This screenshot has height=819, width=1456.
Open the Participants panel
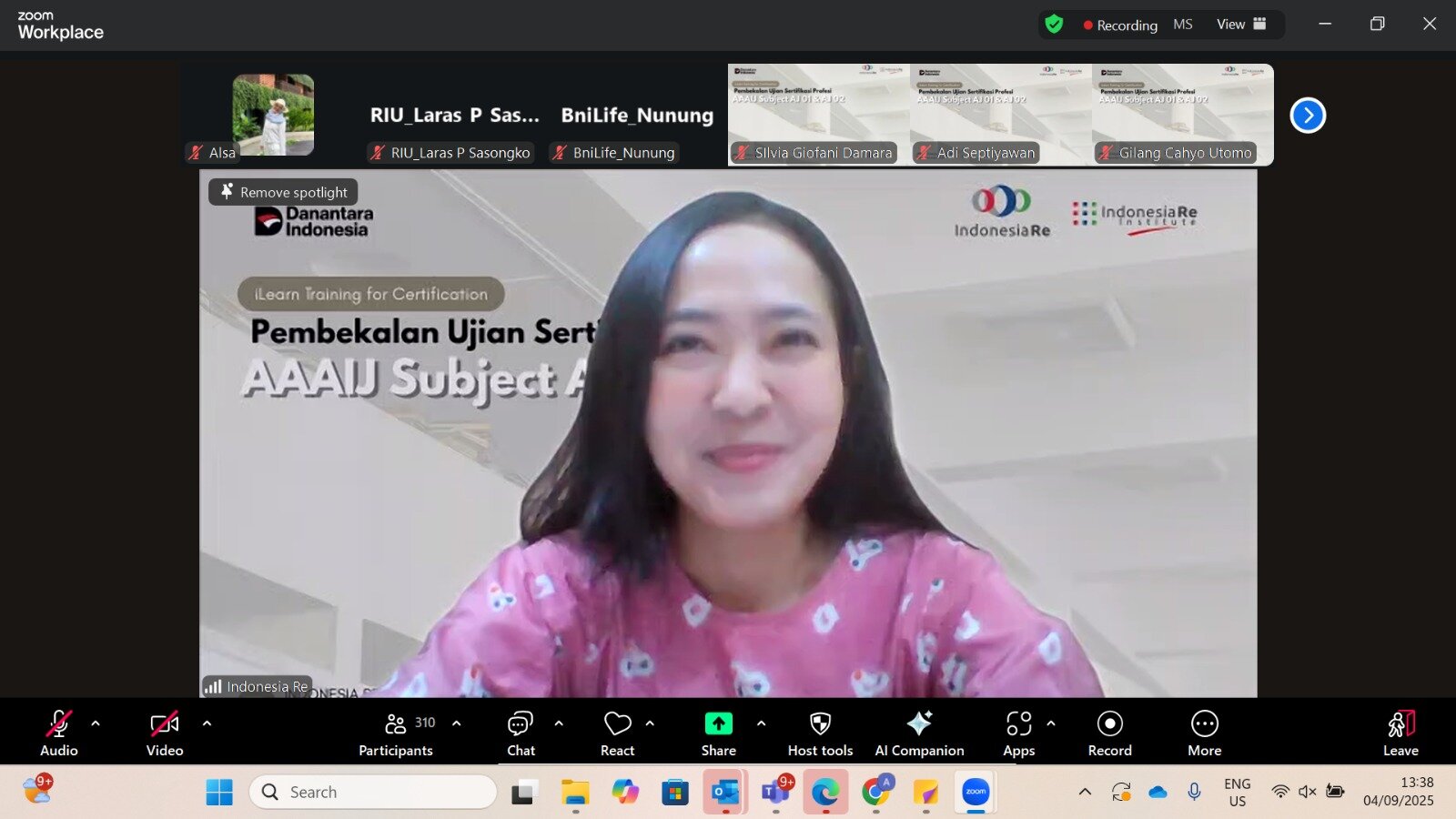(396, 733)
